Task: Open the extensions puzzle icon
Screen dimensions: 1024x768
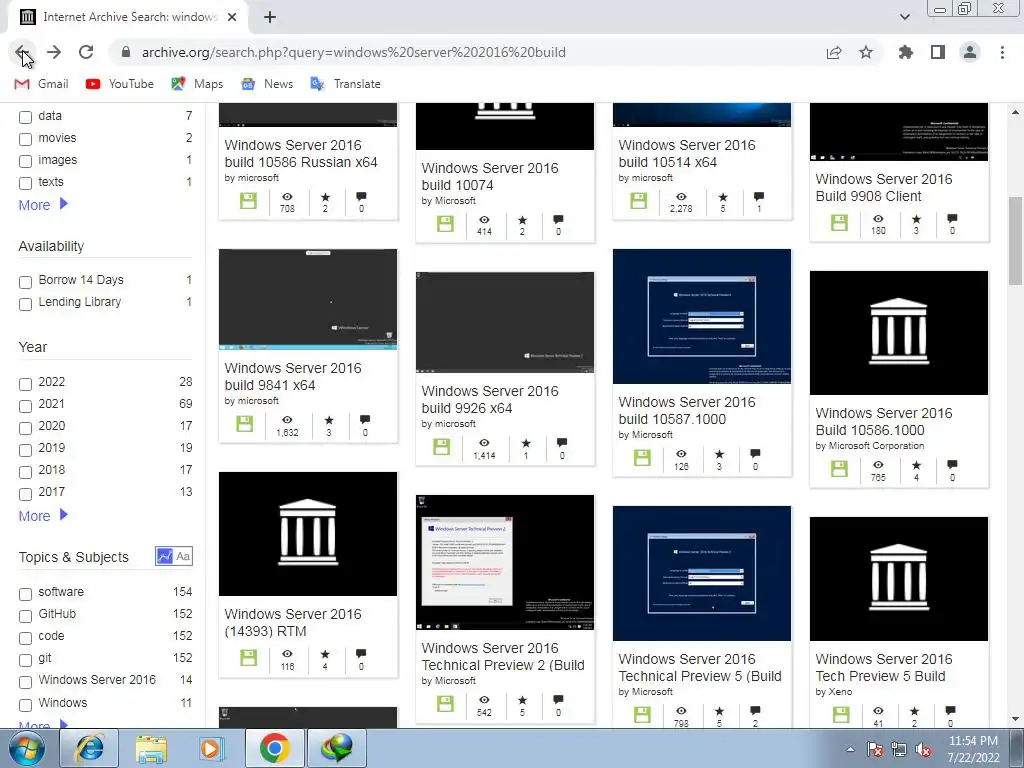Action: tap(906, 52)
